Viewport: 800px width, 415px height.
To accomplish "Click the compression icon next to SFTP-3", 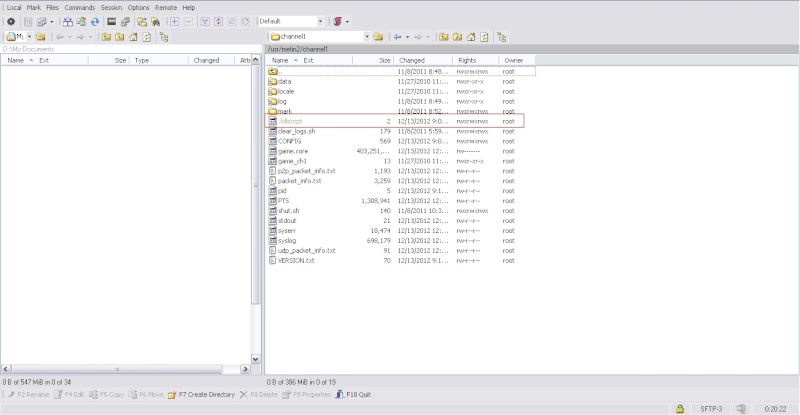I will point(741,409).
